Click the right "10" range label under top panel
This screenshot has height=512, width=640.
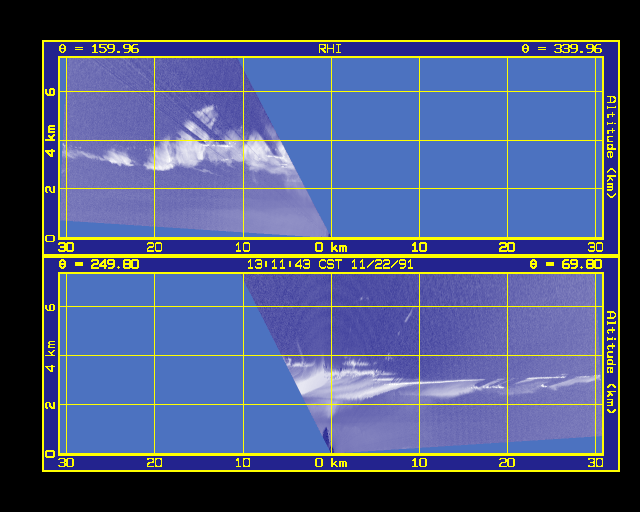pos(419,247)
